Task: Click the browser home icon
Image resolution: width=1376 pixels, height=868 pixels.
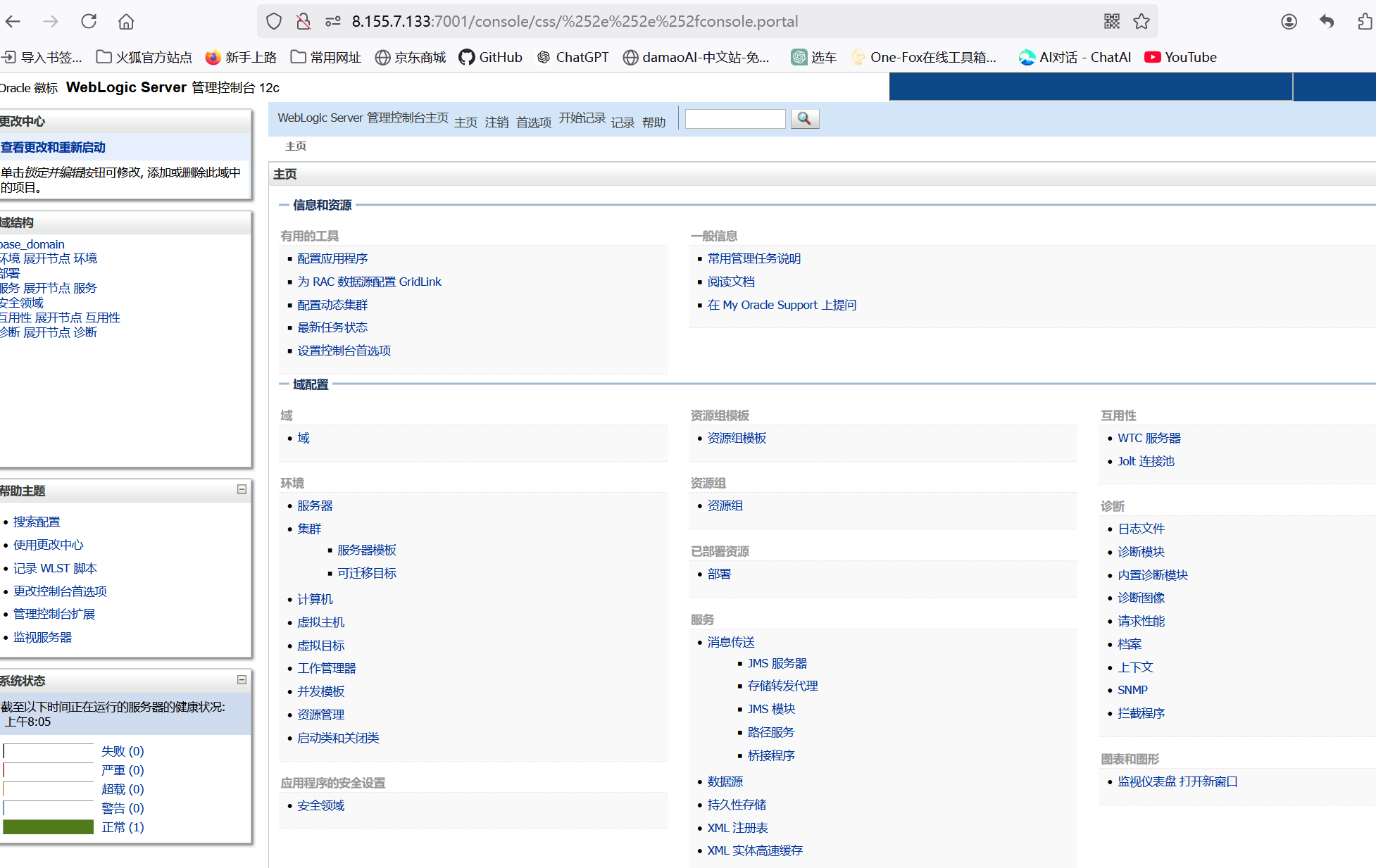Action: [126, 22]
